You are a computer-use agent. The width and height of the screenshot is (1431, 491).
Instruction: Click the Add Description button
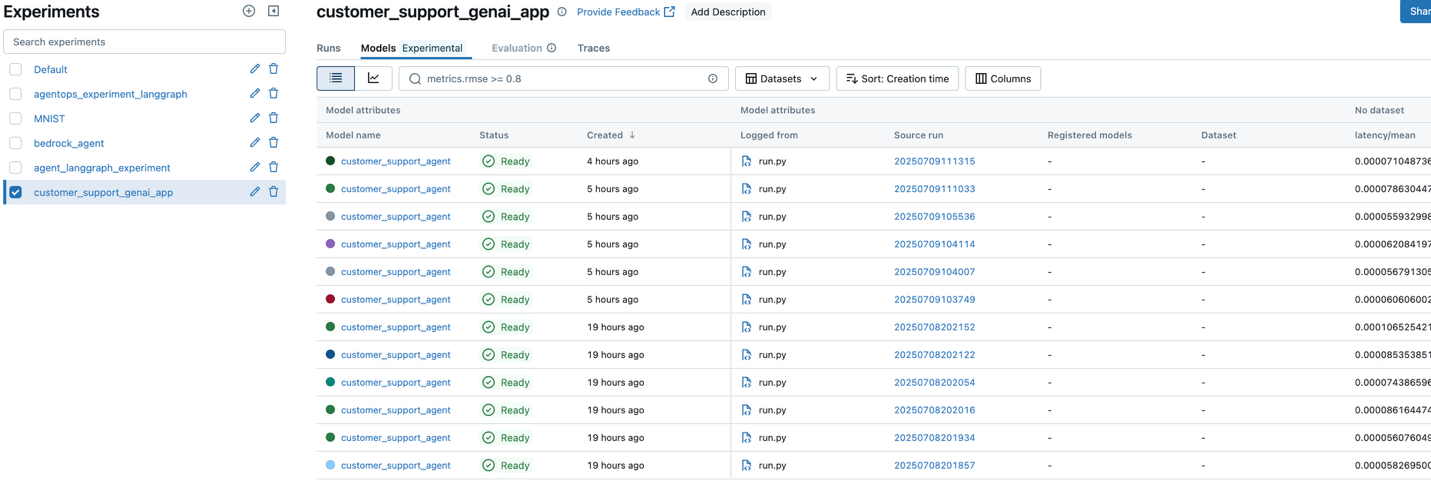[727, 12]
